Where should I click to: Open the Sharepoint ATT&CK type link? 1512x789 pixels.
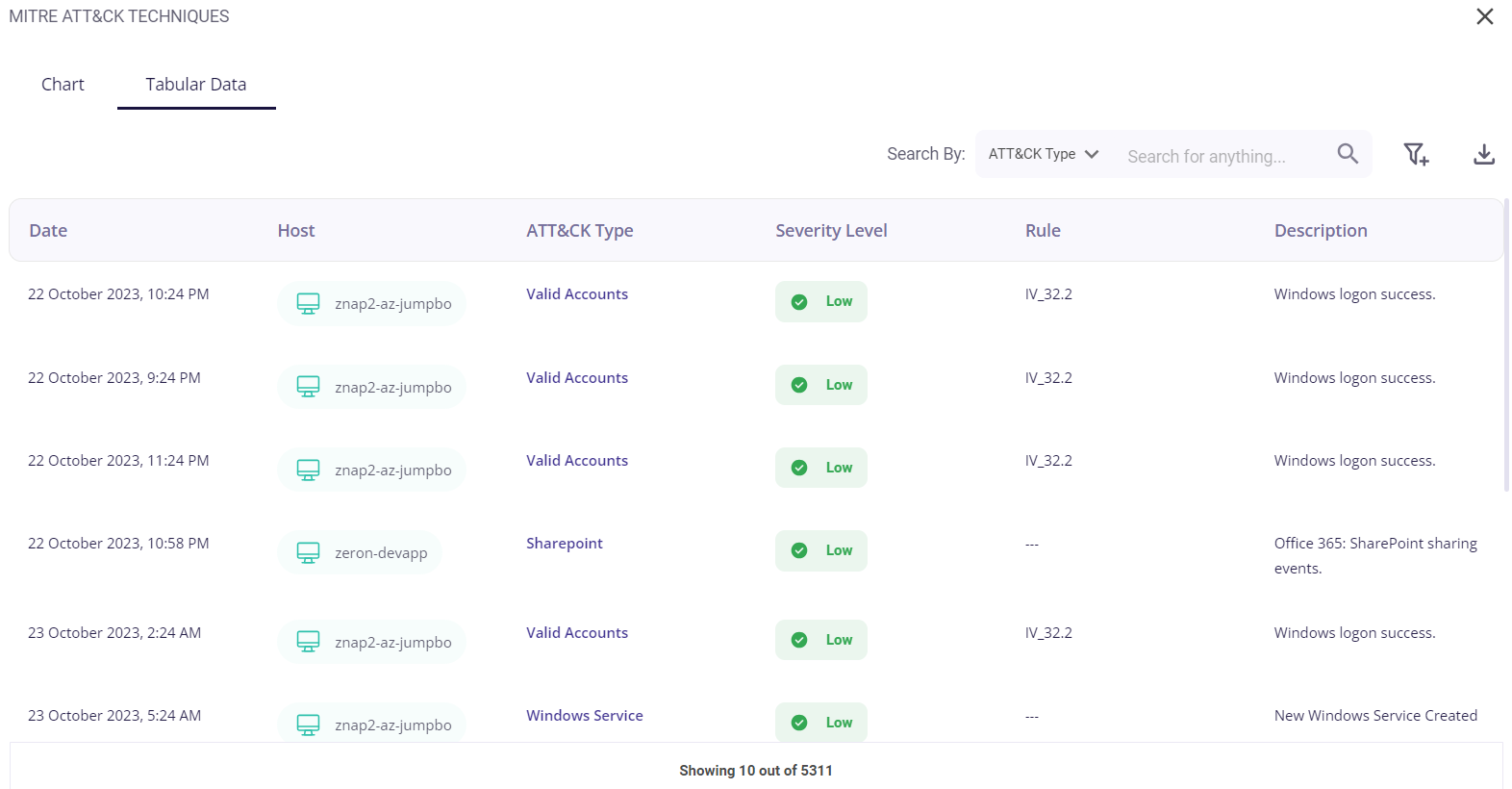pos(565,544)
